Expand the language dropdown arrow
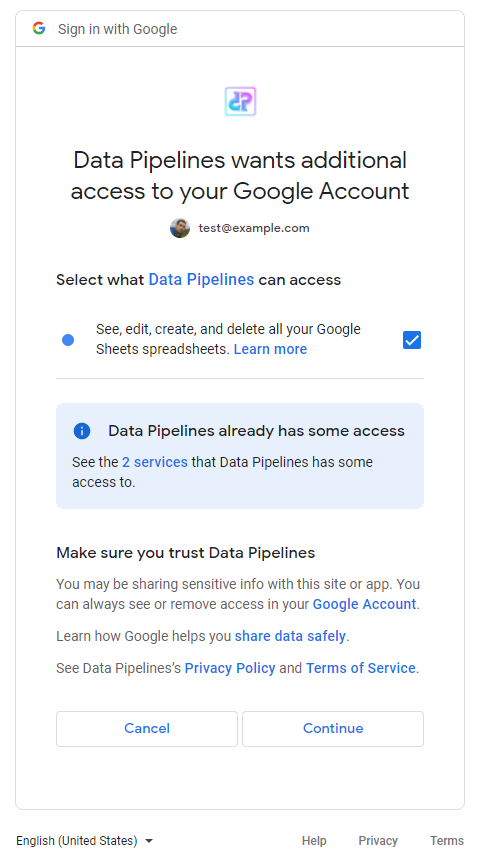483x868 pixels. point(148,841)
